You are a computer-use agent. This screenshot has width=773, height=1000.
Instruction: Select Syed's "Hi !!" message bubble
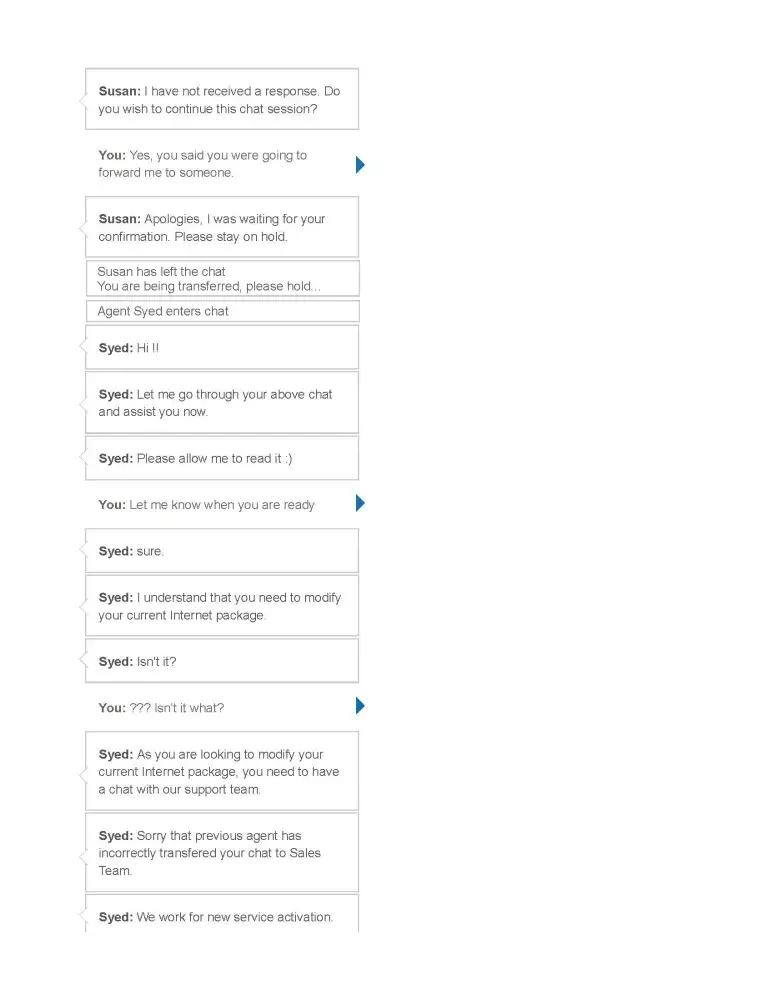click(x=221, y=348)
